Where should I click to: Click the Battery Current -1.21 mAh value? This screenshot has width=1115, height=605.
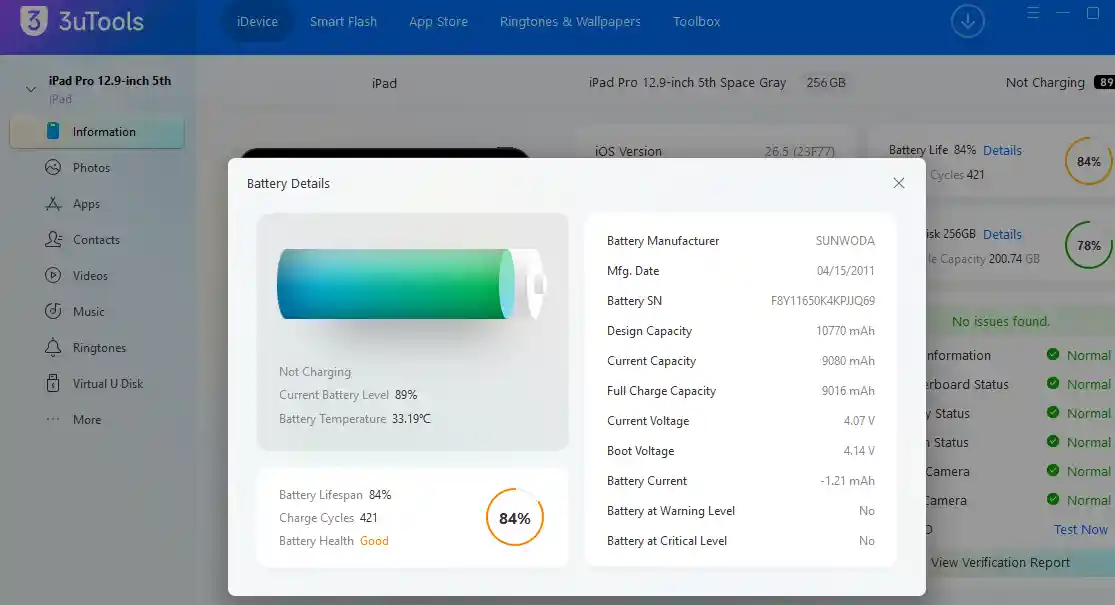coord(848,481)
